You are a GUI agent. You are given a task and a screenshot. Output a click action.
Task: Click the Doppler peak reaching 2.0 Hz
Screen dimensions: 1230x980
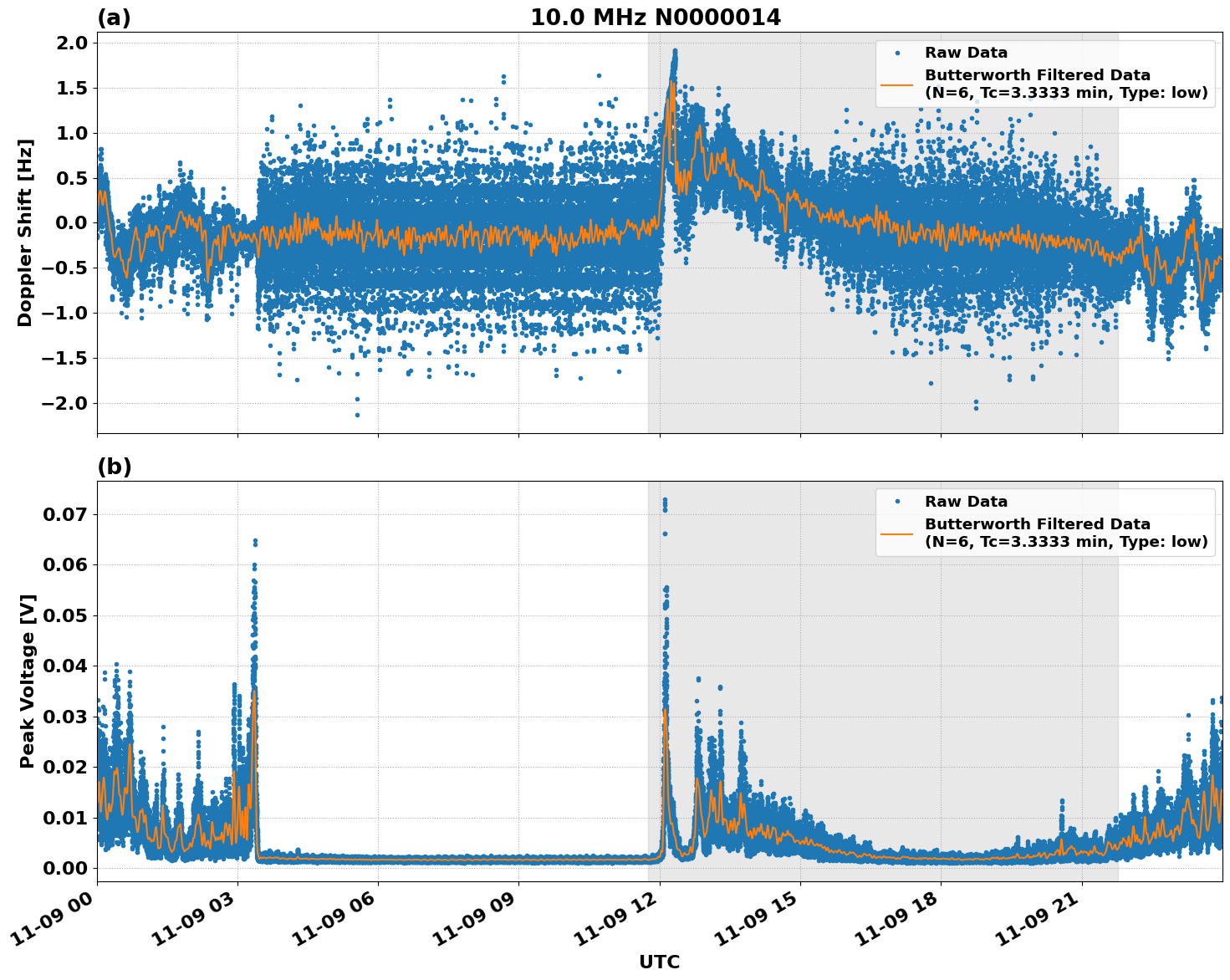676,50
